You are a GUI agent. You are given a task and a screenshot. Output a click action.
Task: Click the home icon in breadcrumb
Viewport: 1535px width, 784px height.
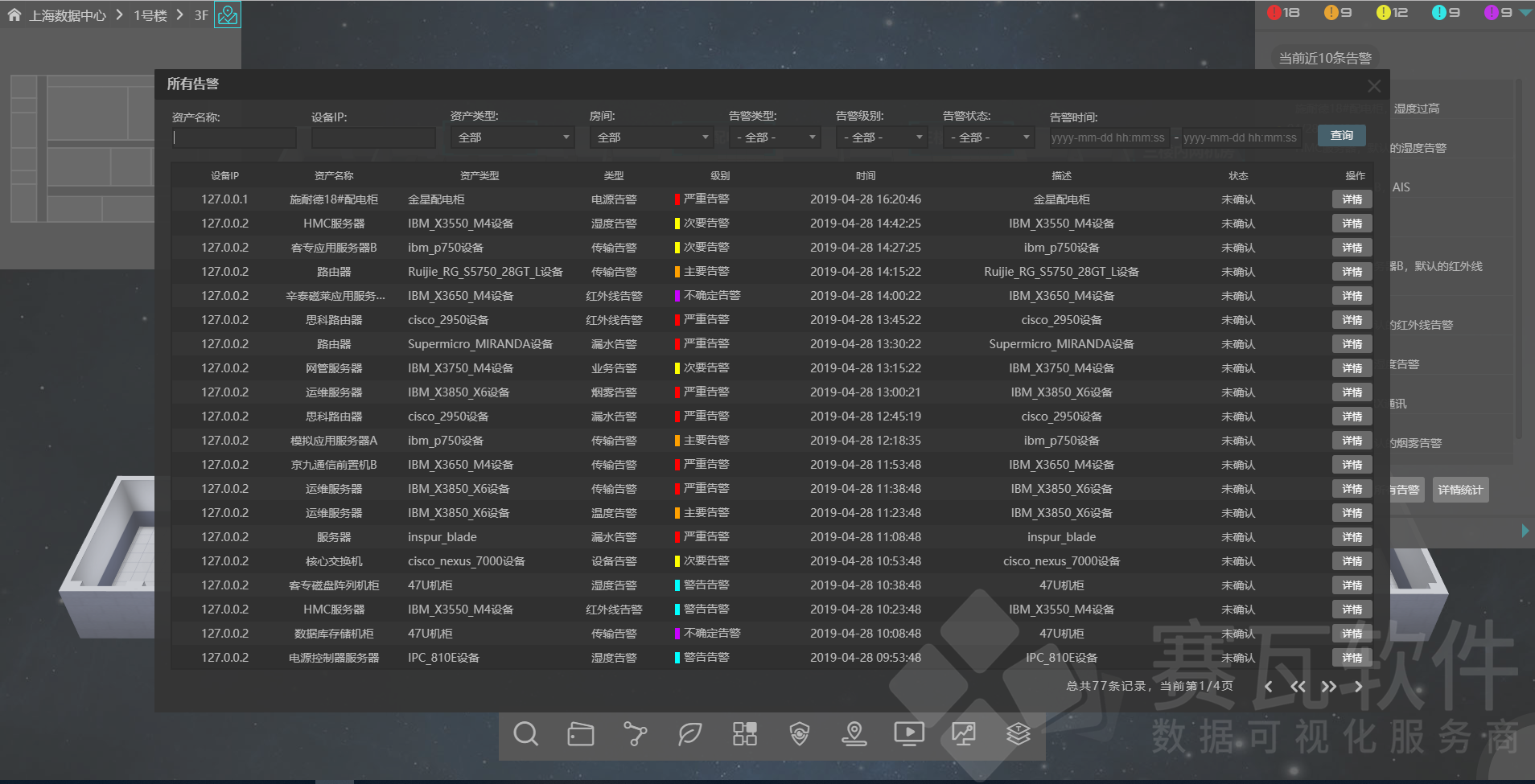click(x=13, y=14)
